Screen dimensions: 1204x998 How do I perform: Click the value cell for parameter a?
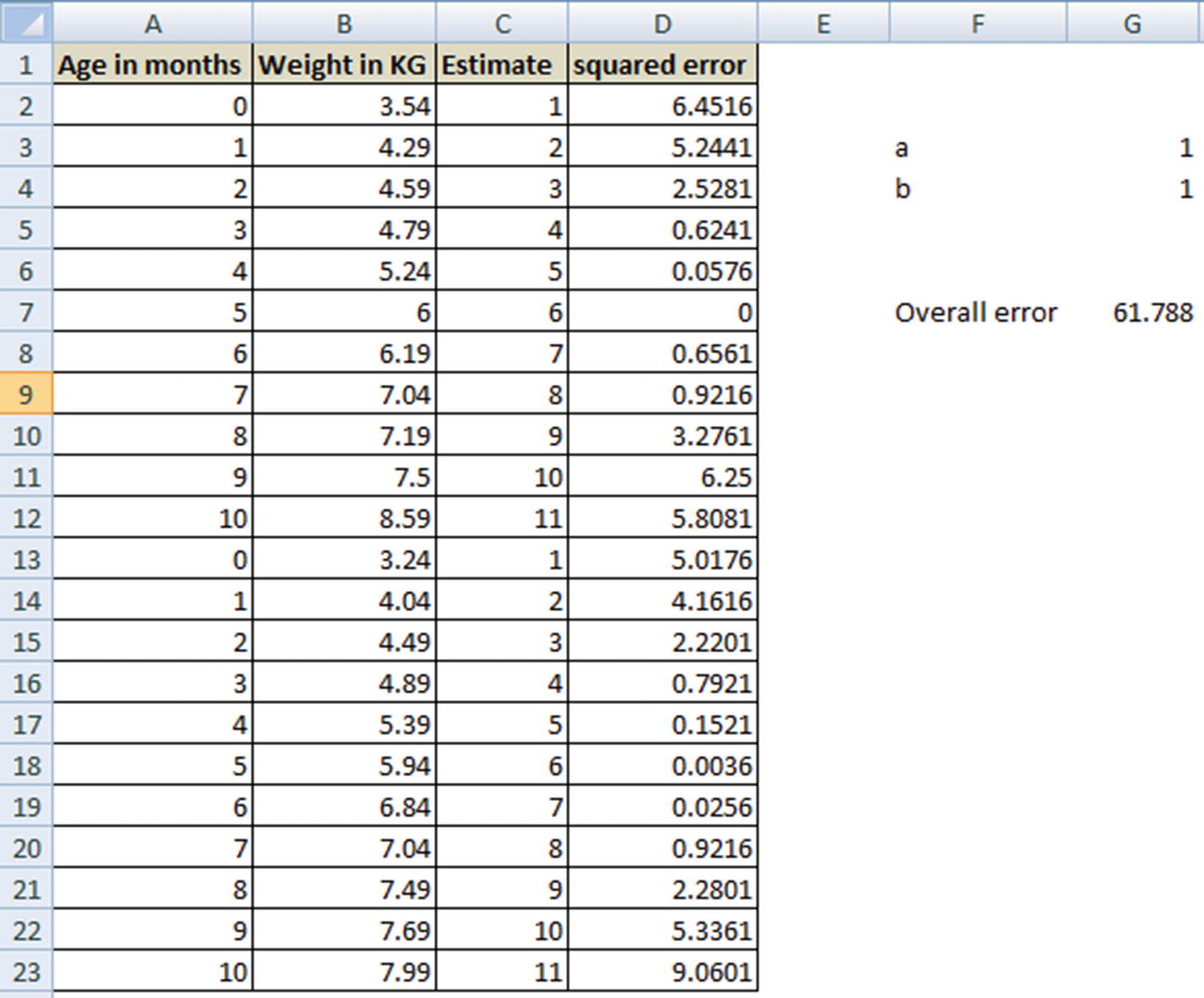1133,148
